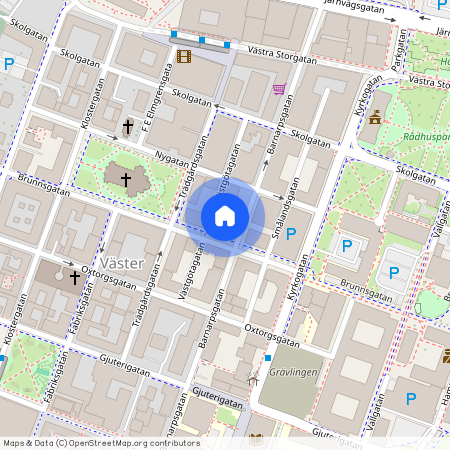Select the blue bus stop square by Grävlingen

pos(268,358)
